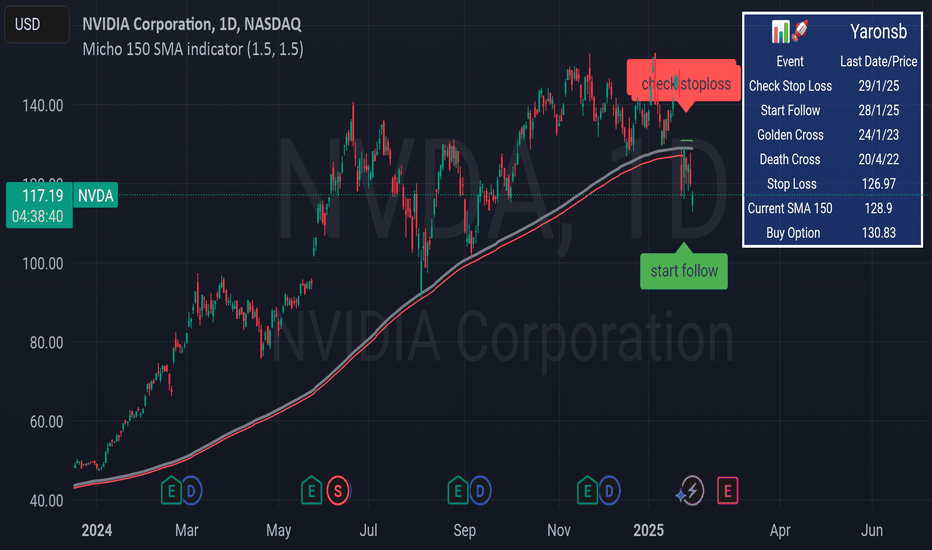Click the Check Stop Loss row label

click(790, 86)
